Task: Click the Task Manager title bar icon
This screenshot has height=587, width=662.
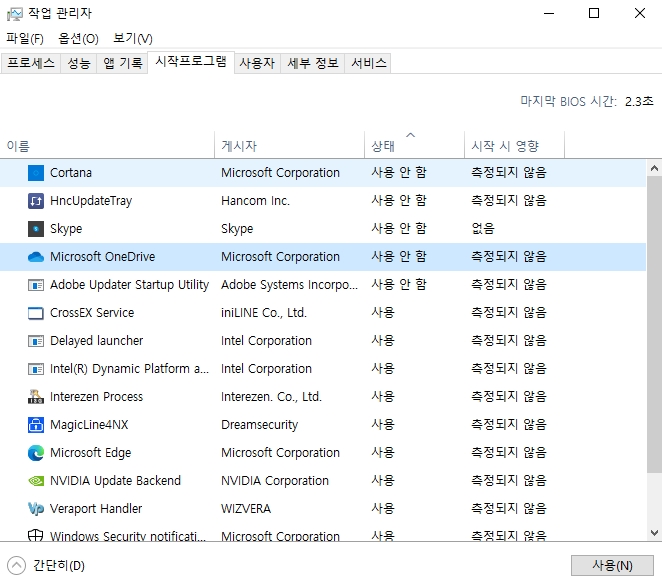Action: pos(15,14)
